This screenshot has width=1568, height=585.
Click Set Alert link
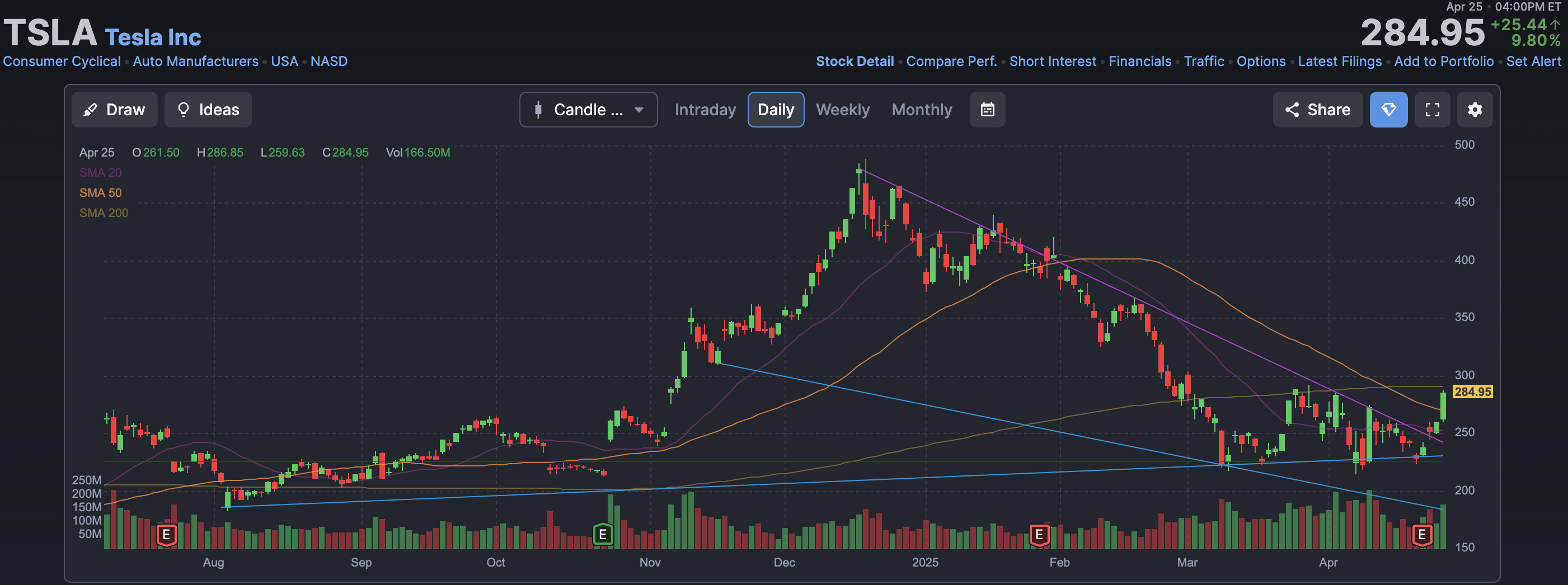(x=1533, y=62)
